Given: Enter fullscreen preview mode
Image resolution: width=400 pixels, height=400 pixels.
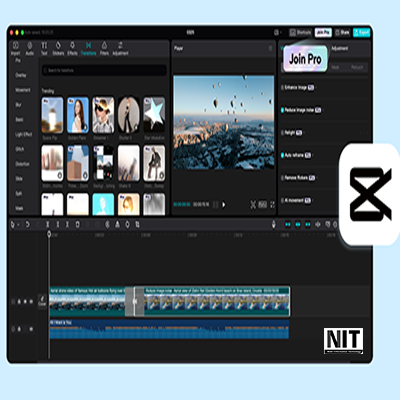Looking at the screenshot, I should 273,205.
